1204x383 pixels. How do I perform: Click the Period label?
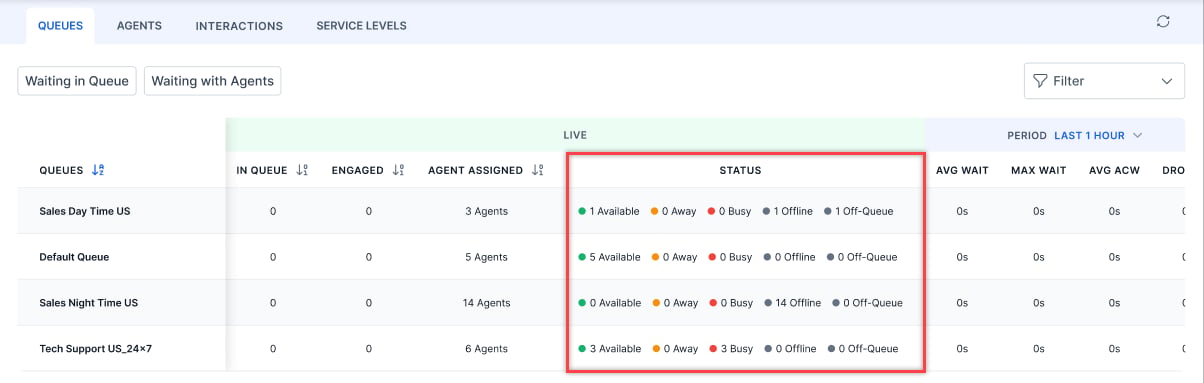tap(1027, 135)
